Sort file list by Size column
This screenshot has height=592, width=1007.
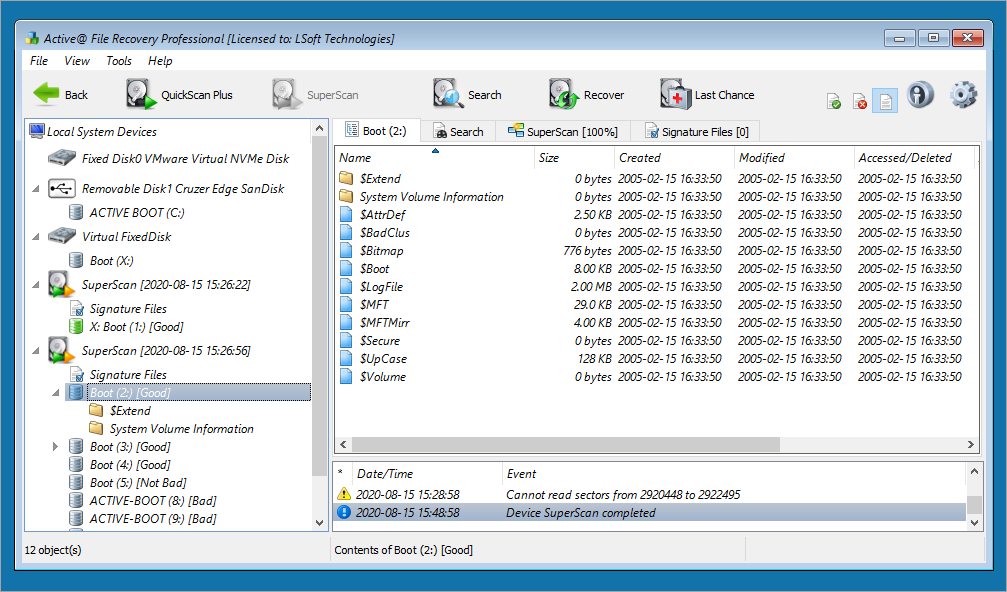tap(574, 158)
